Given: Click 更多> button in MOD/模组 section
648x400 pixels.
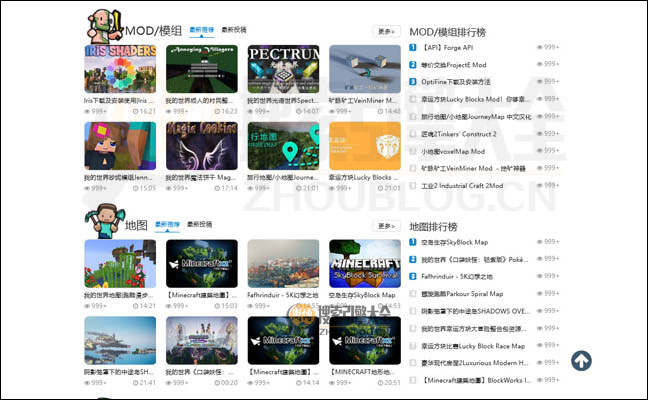Looking at the screenshot, I should coord(386,31).
